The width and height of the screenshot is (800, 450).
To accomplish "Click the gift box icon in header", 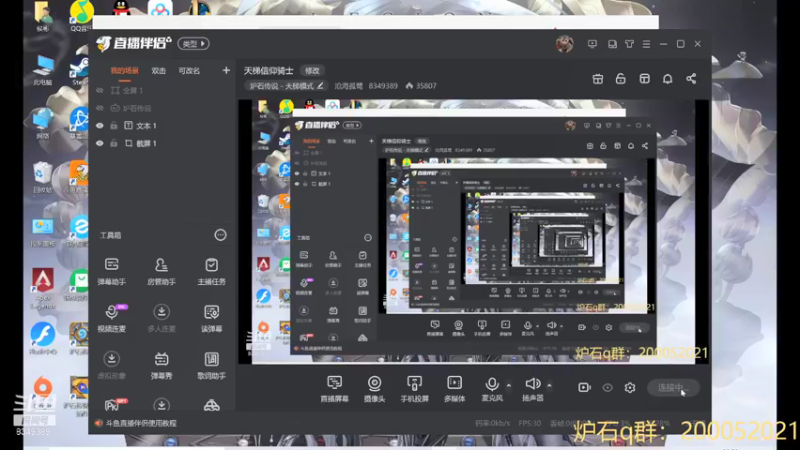I will (597, 79).
